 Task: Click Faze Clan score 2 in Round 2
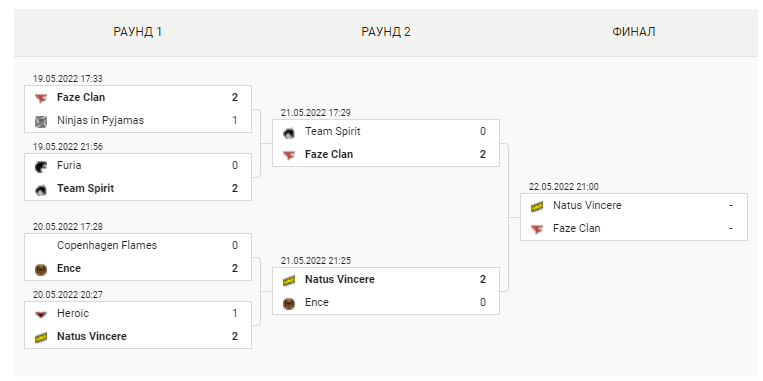pyautogui.click(x=483, y=154)
